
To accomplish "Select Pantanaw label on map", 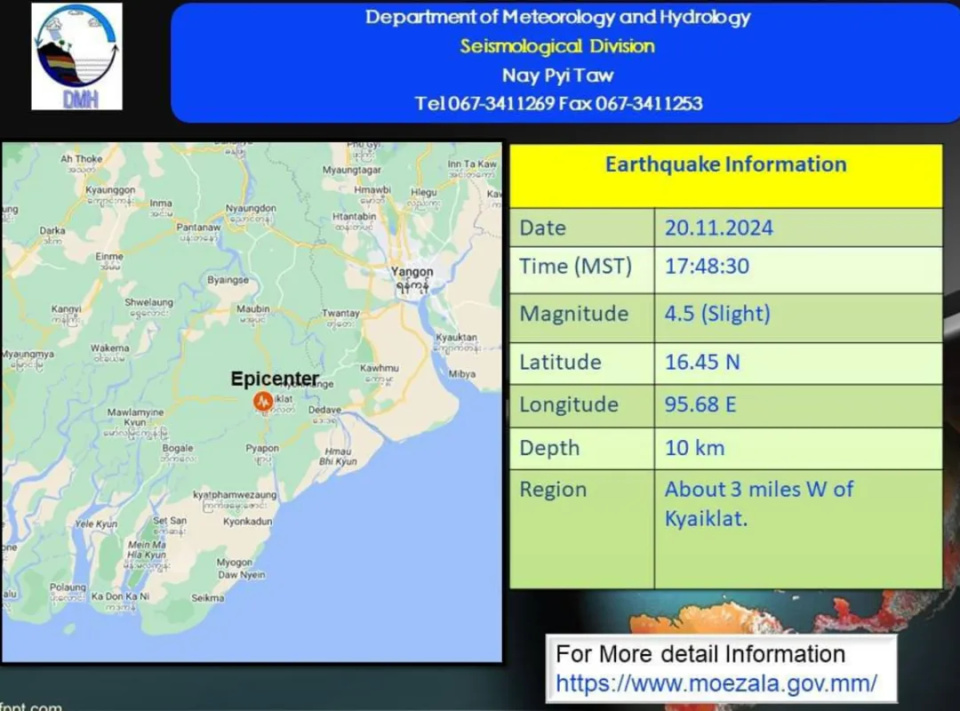I will pyautogui.click(x=198, y=227).
